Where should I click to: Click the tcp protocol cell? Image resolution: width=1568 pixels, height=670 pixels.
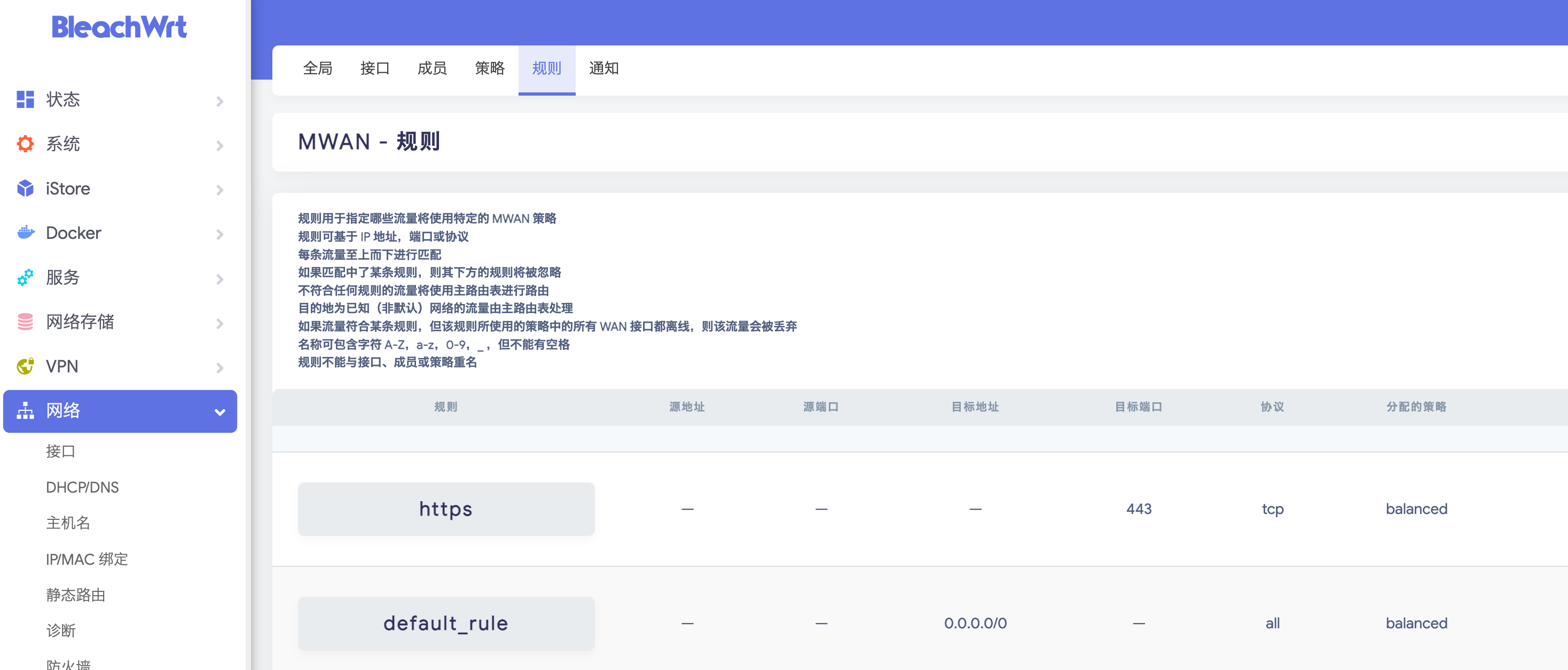[1273, 509]
